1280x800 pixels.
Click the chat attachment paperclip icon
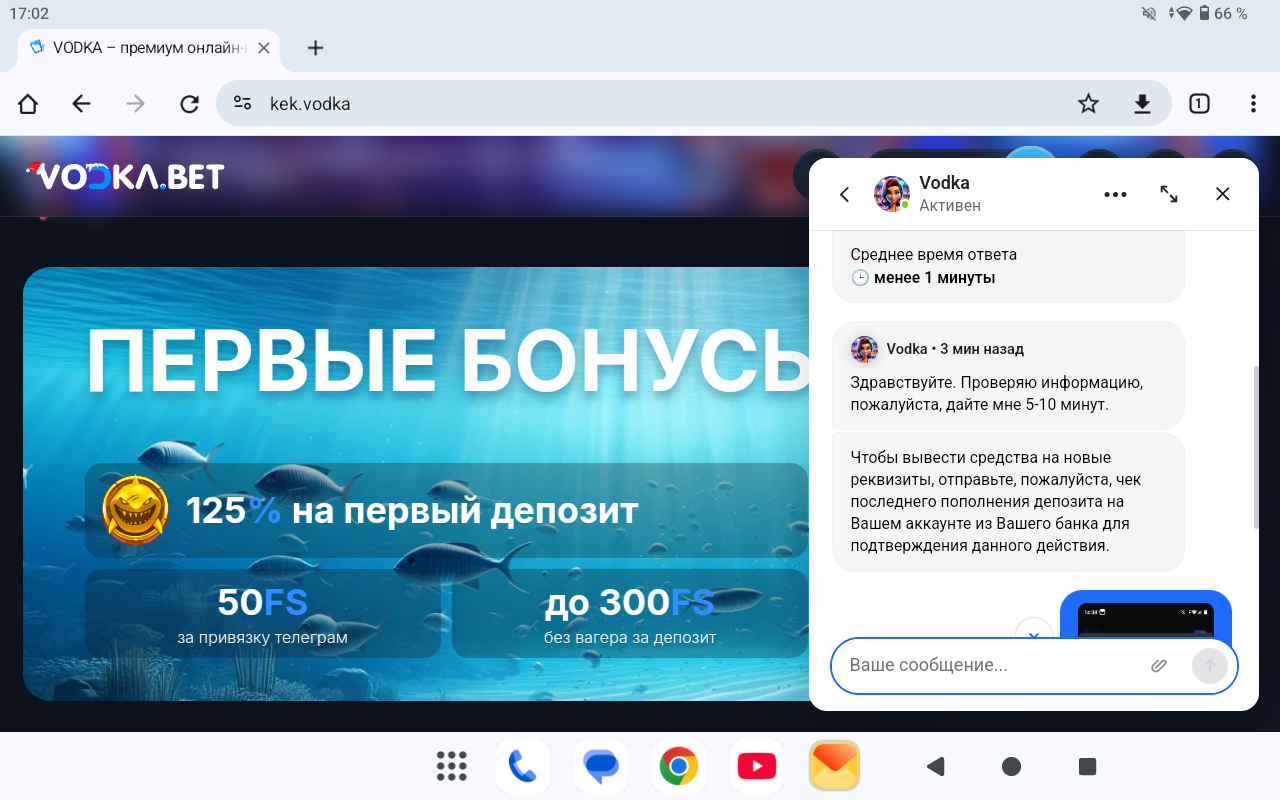[x=1158, y=666]
